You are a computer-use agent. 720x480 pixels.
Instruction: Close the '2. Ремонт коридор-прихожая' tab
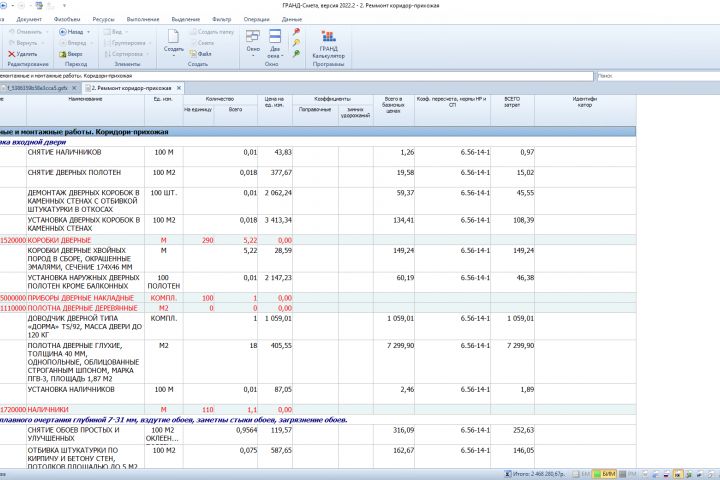[x=179, y=88]
